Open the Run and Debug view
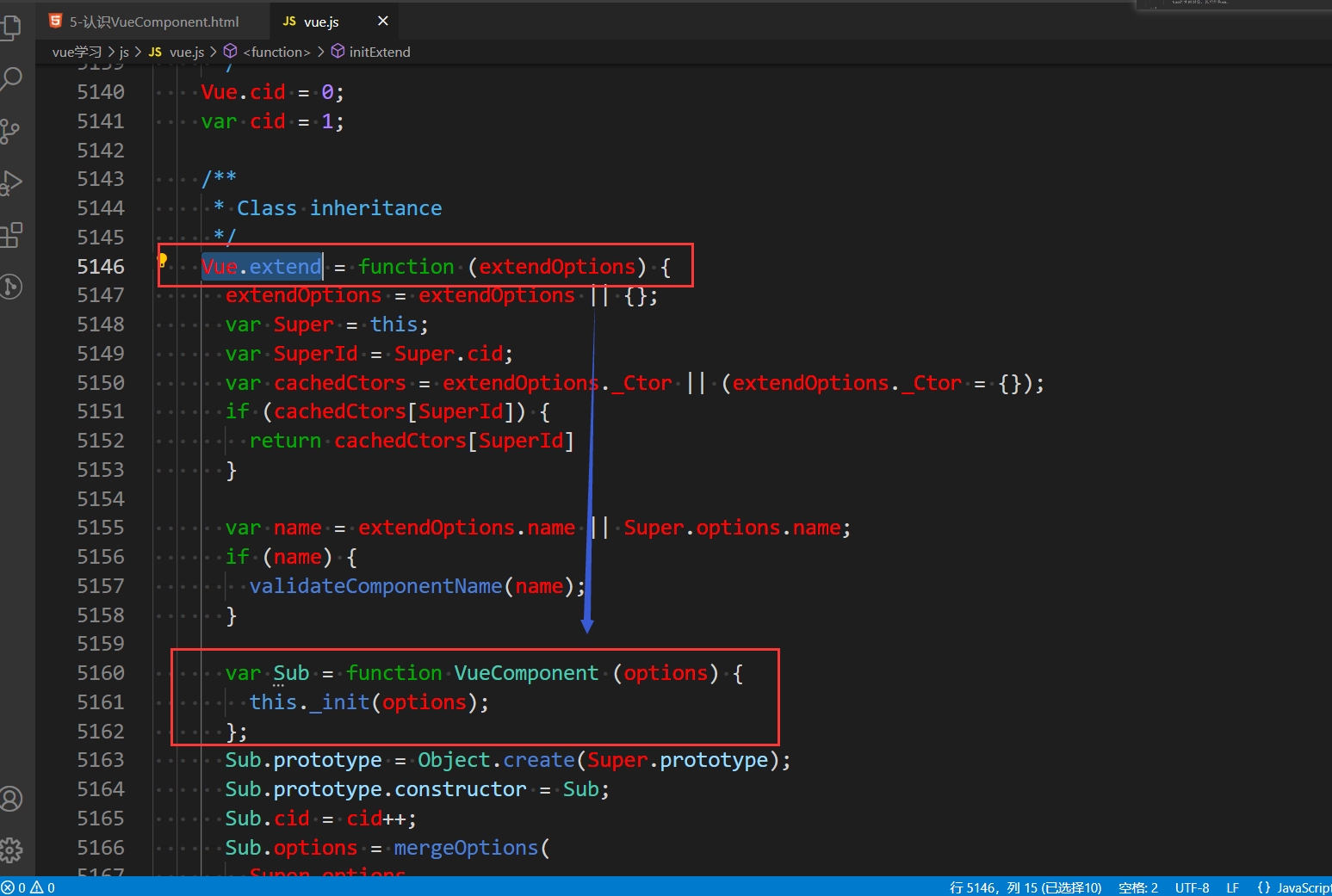 (11, 182)
